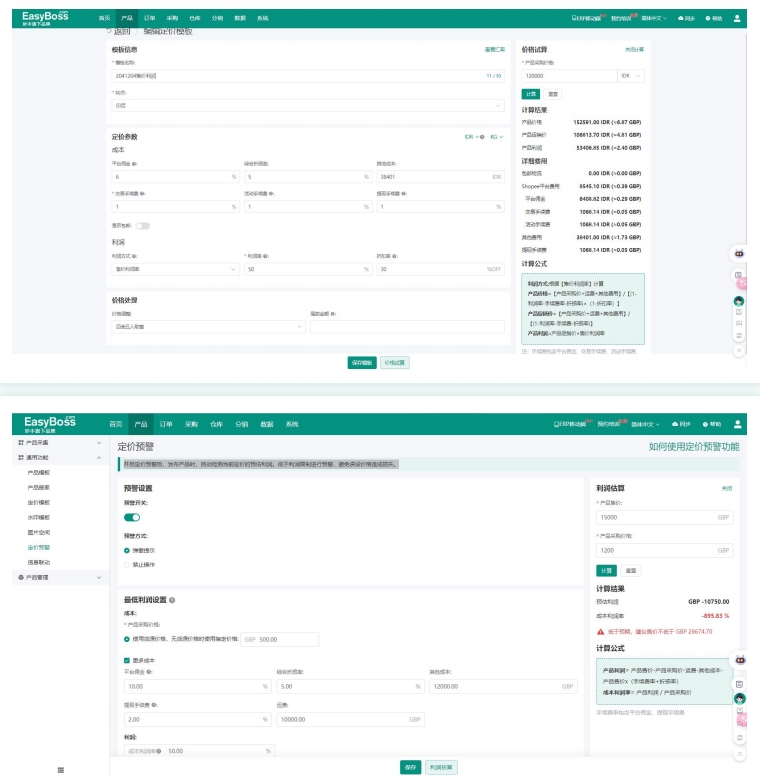Open the 采购 menu on the 定价预警 page
This screenshot has width=760, height=782.
point(191,424)
